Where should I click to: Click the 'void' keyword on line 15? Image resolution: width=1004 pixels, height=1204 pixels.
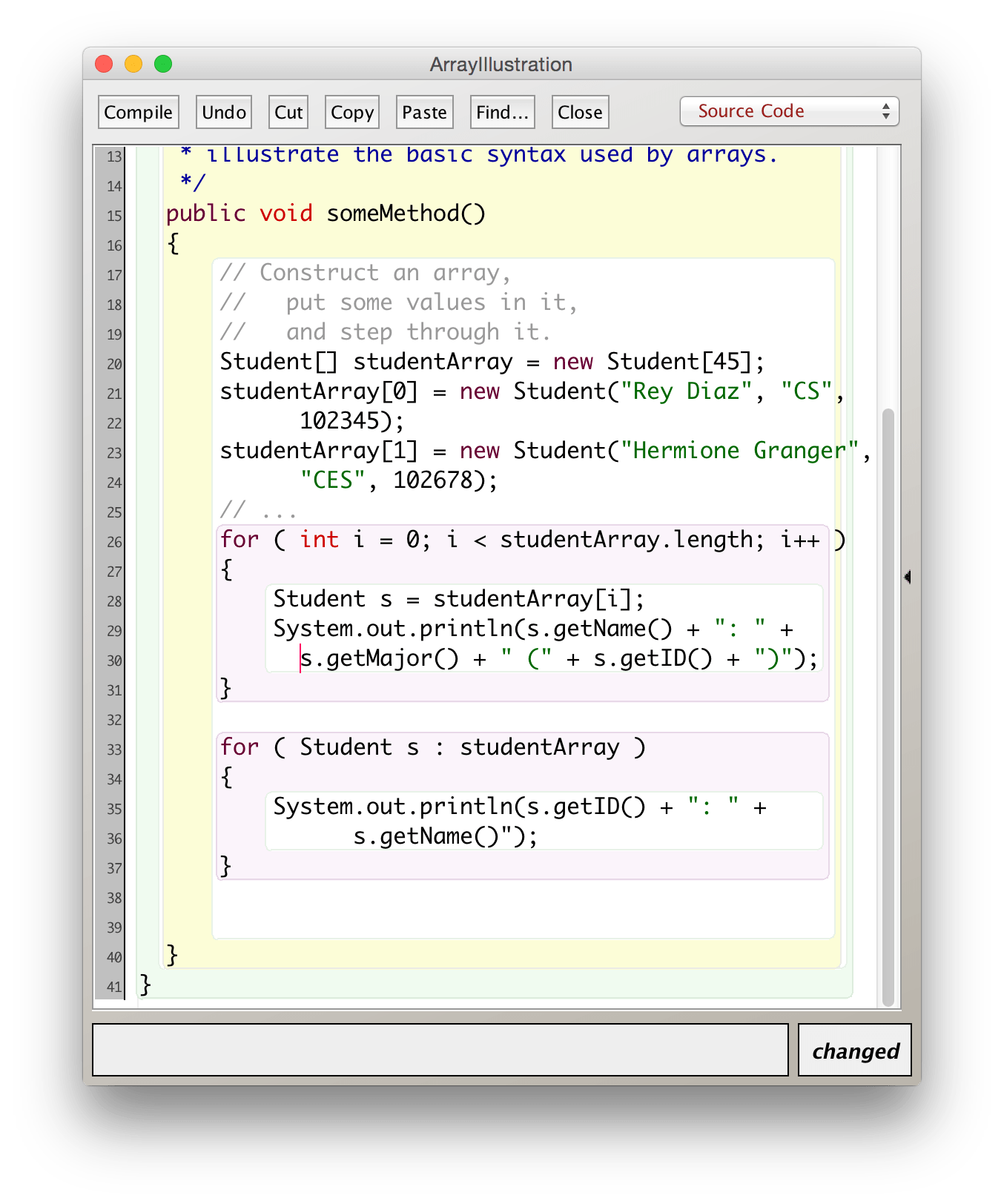point(286,214)
